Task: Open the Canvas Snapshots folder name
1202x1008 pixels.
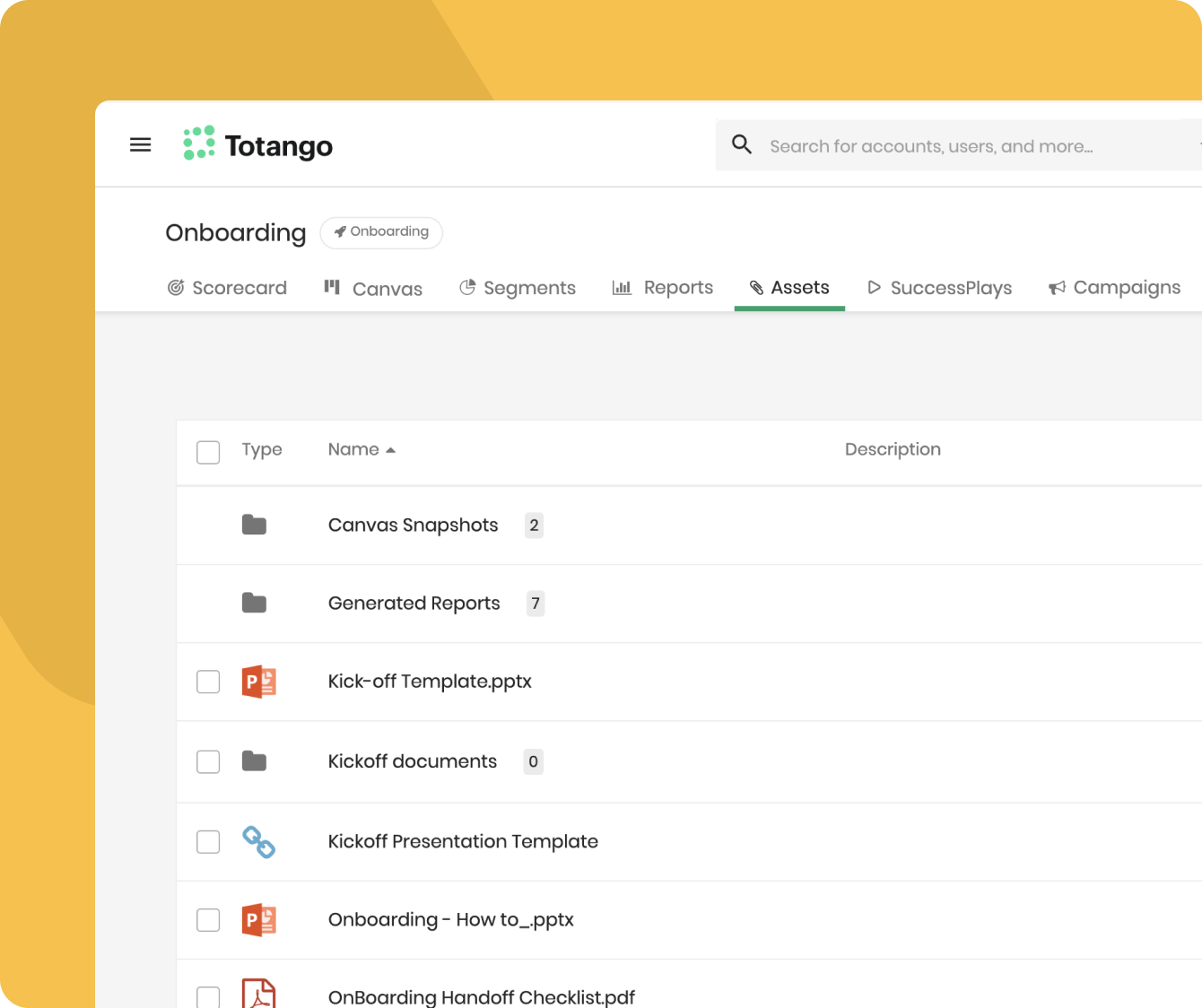Action: pyautogui.click(x=413, y=526)
